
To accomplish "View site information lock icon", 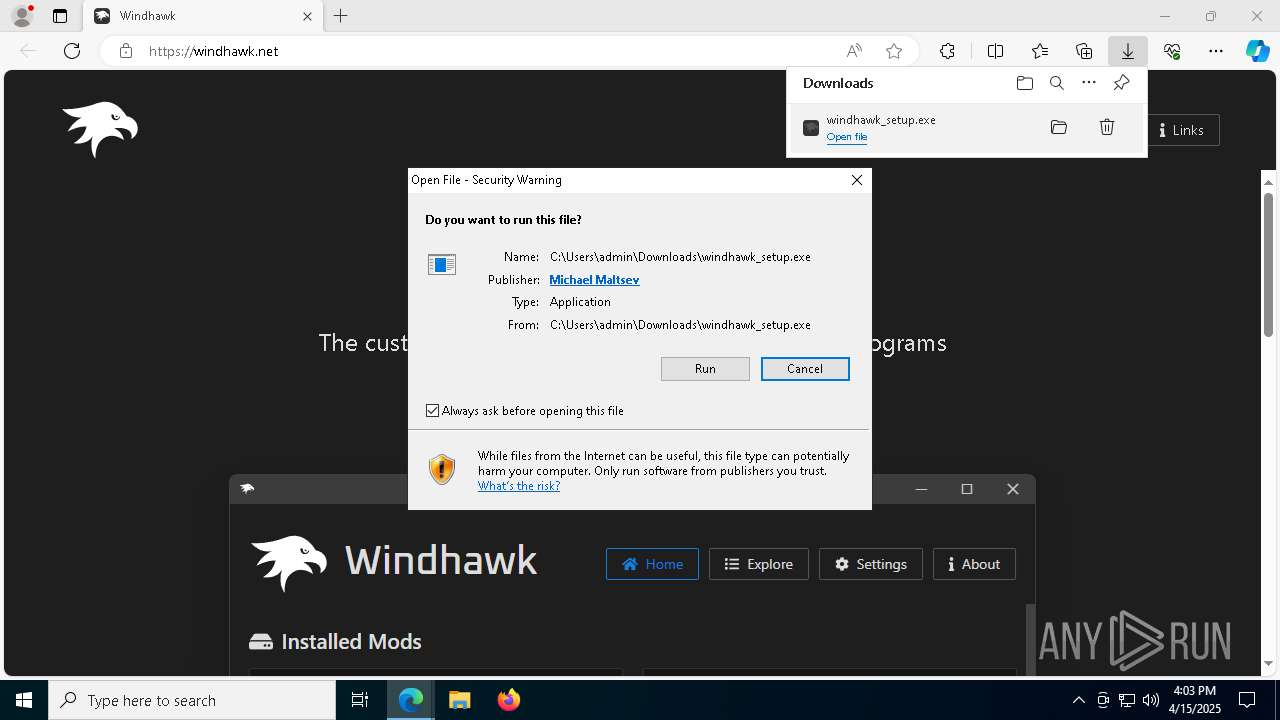I will click(x=126, y=51).
